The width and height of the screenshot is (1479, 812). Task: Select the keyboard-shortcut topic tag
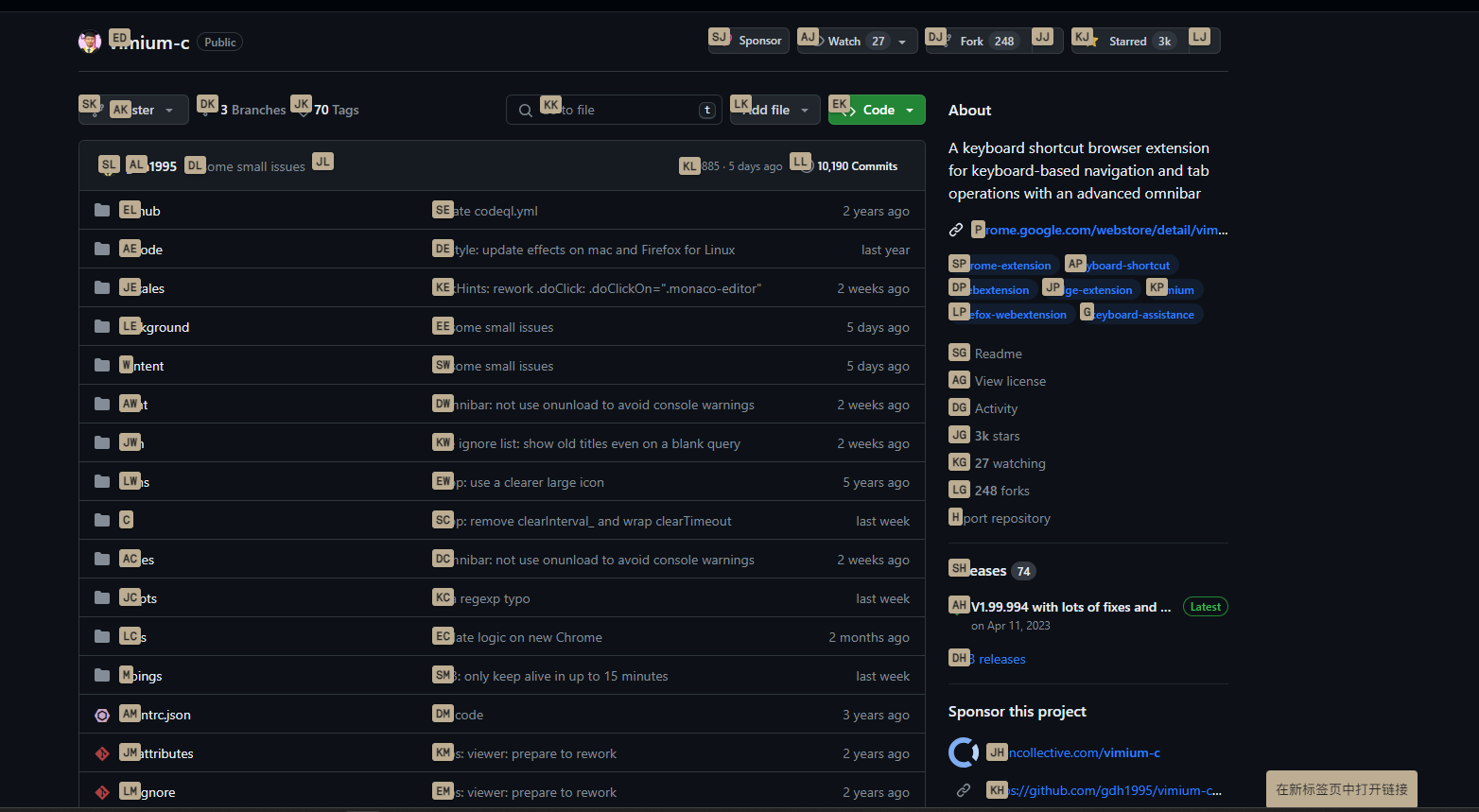tap(1120, 266)
